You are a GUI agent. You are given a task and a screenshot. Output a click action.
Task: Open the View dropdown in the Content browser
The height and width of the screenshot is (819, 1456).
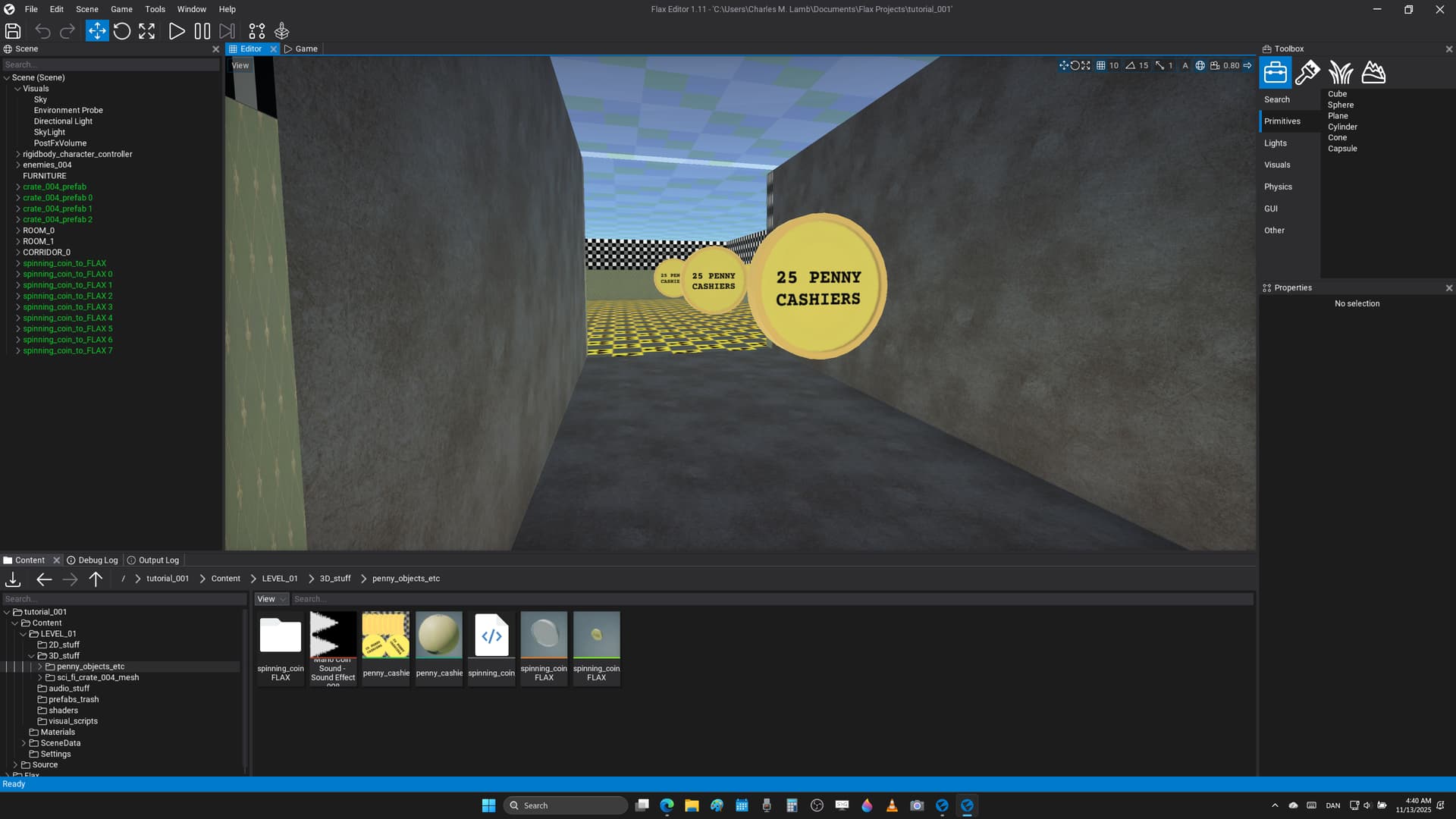271,599
